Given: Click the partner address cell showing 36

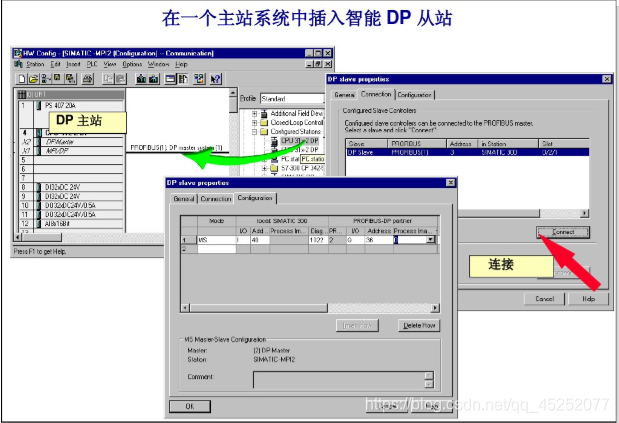Looking at the screenshot, I should (x=379, y=240).
